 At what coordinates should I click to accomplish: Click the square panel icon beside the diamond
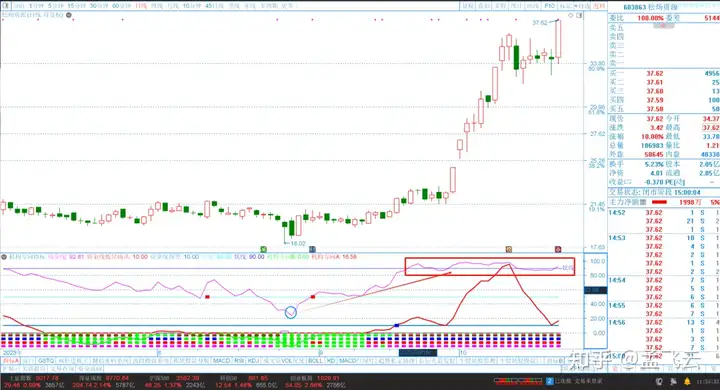click(579, 15)
